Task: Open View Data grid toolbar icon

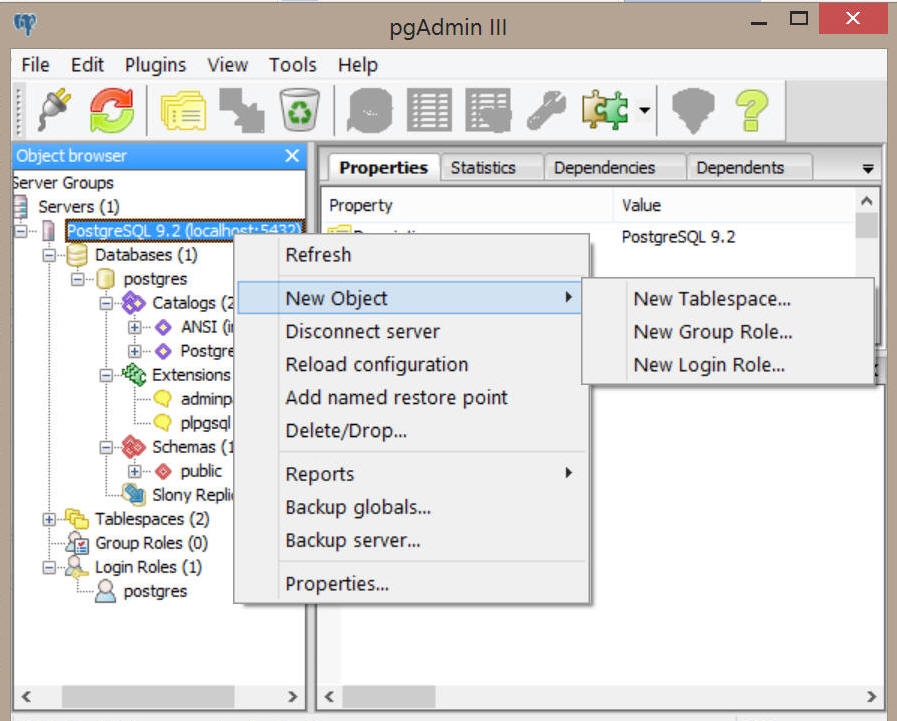Action: point(429,110)
